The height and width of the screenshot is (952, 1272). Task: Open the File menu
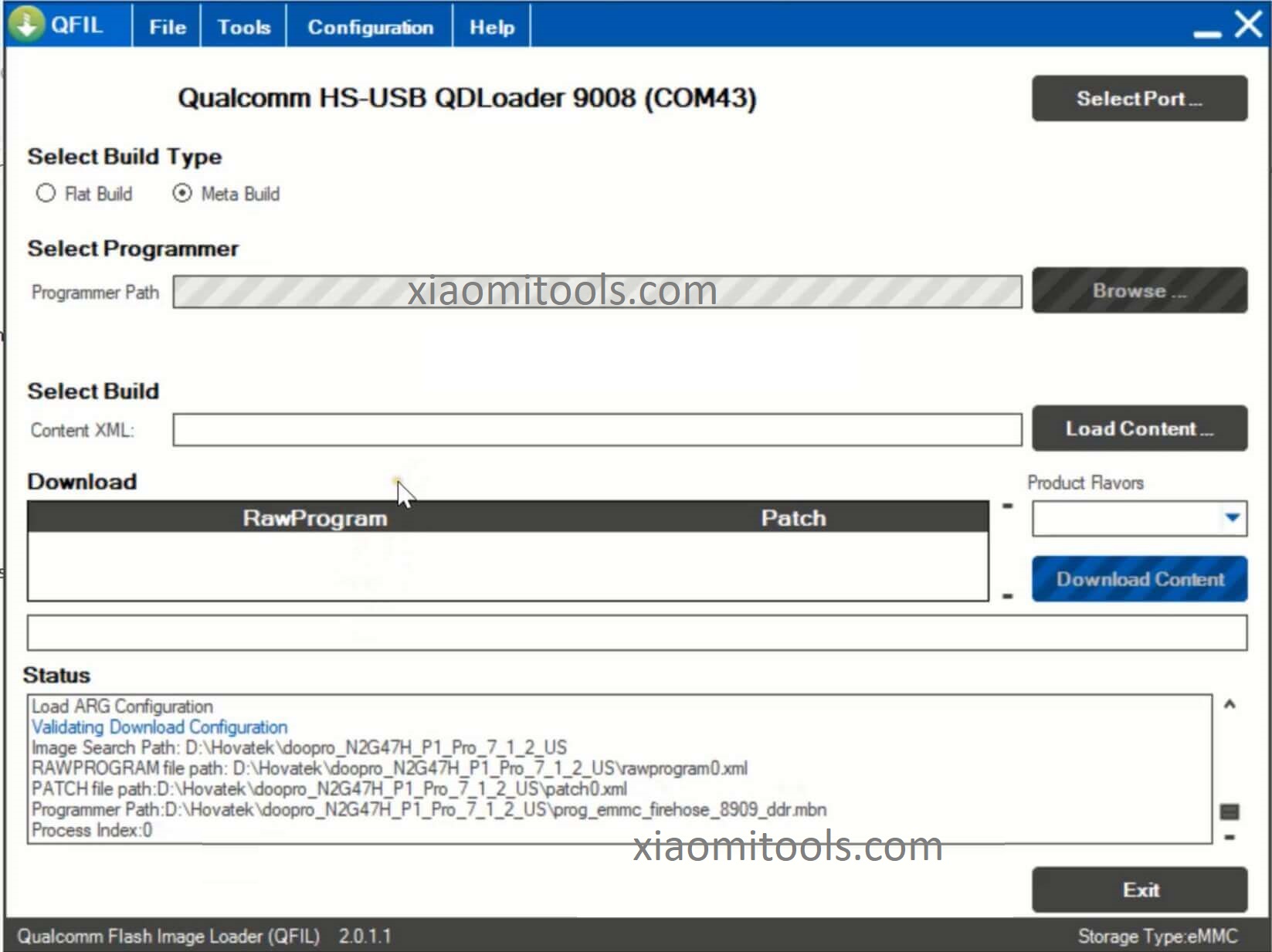pos(167,27)
